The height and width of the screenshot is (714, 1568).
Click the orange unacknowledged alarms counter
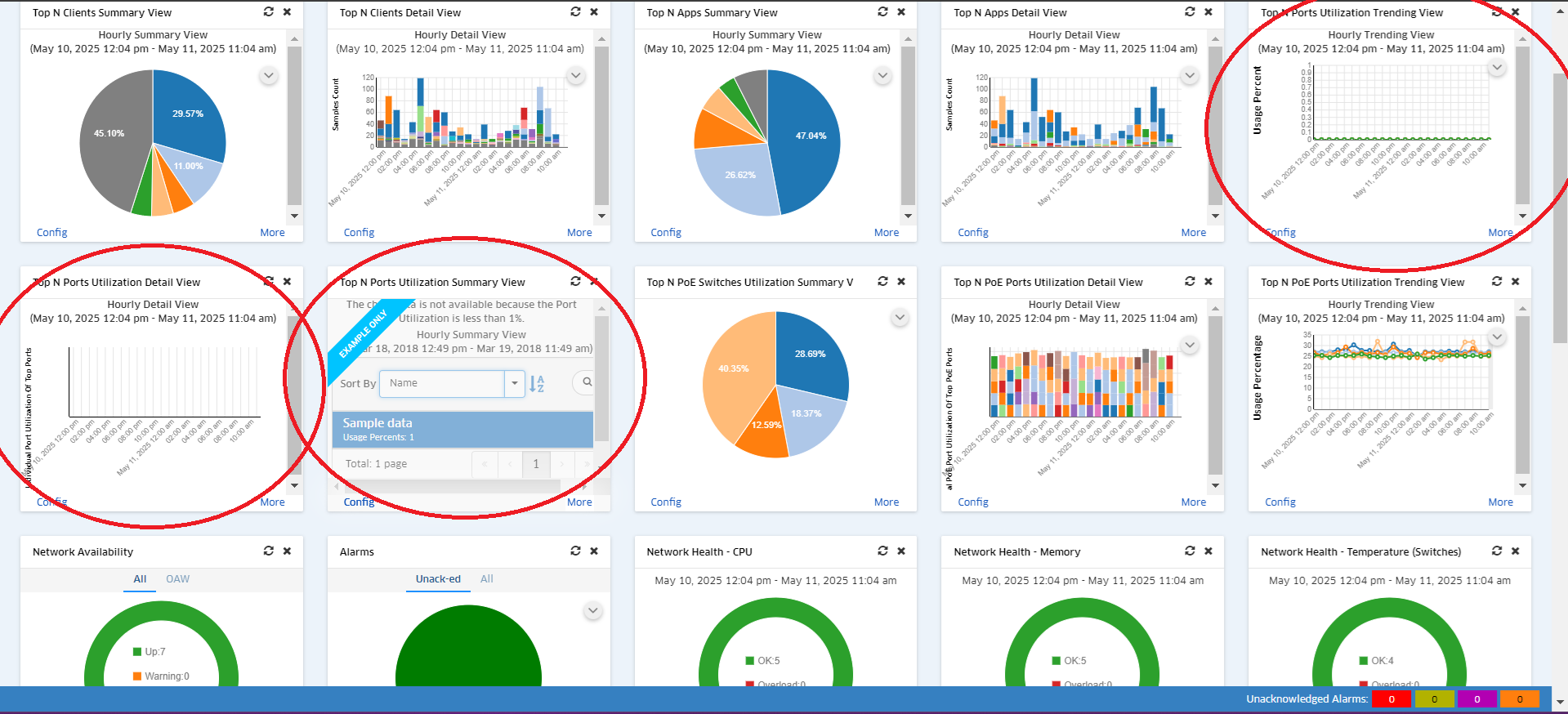tap(1520, 699)
